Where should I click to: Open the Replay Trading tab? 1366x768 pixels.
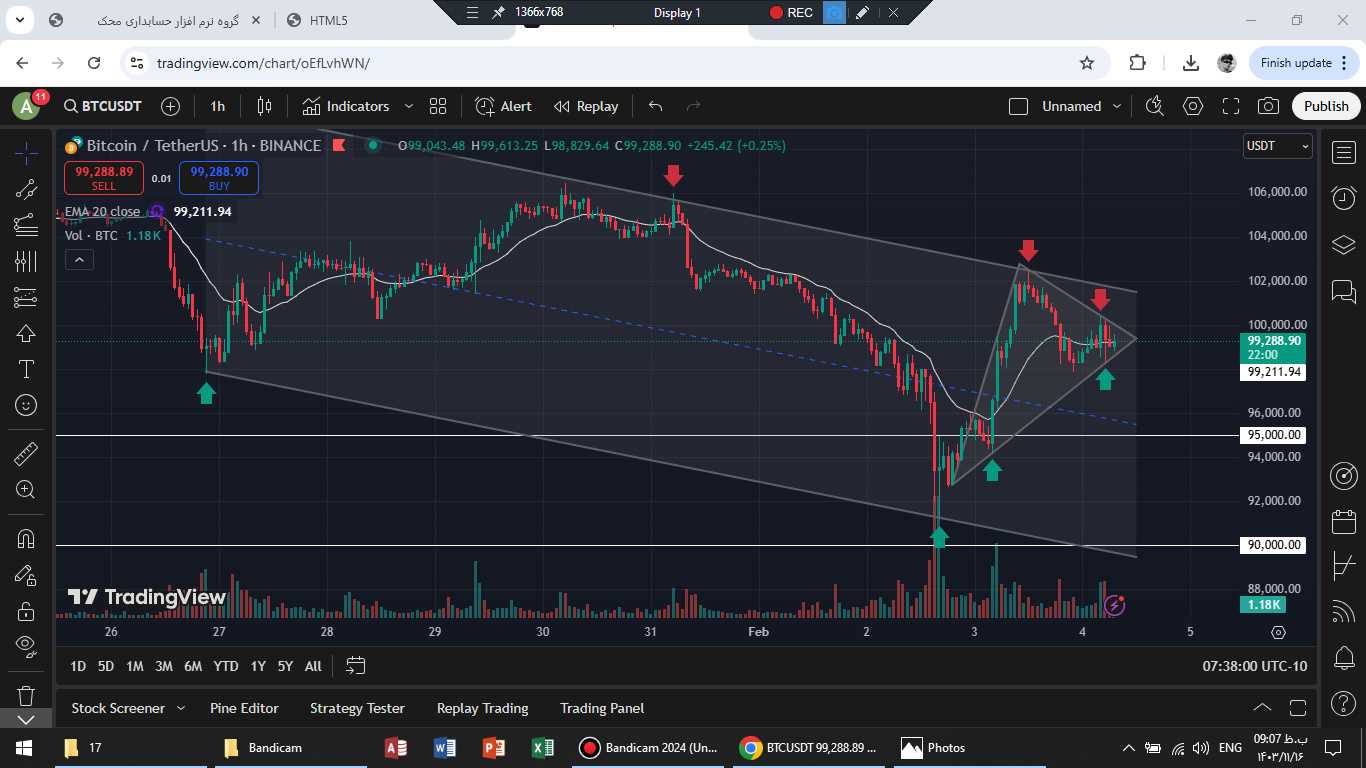click(482, 708)
